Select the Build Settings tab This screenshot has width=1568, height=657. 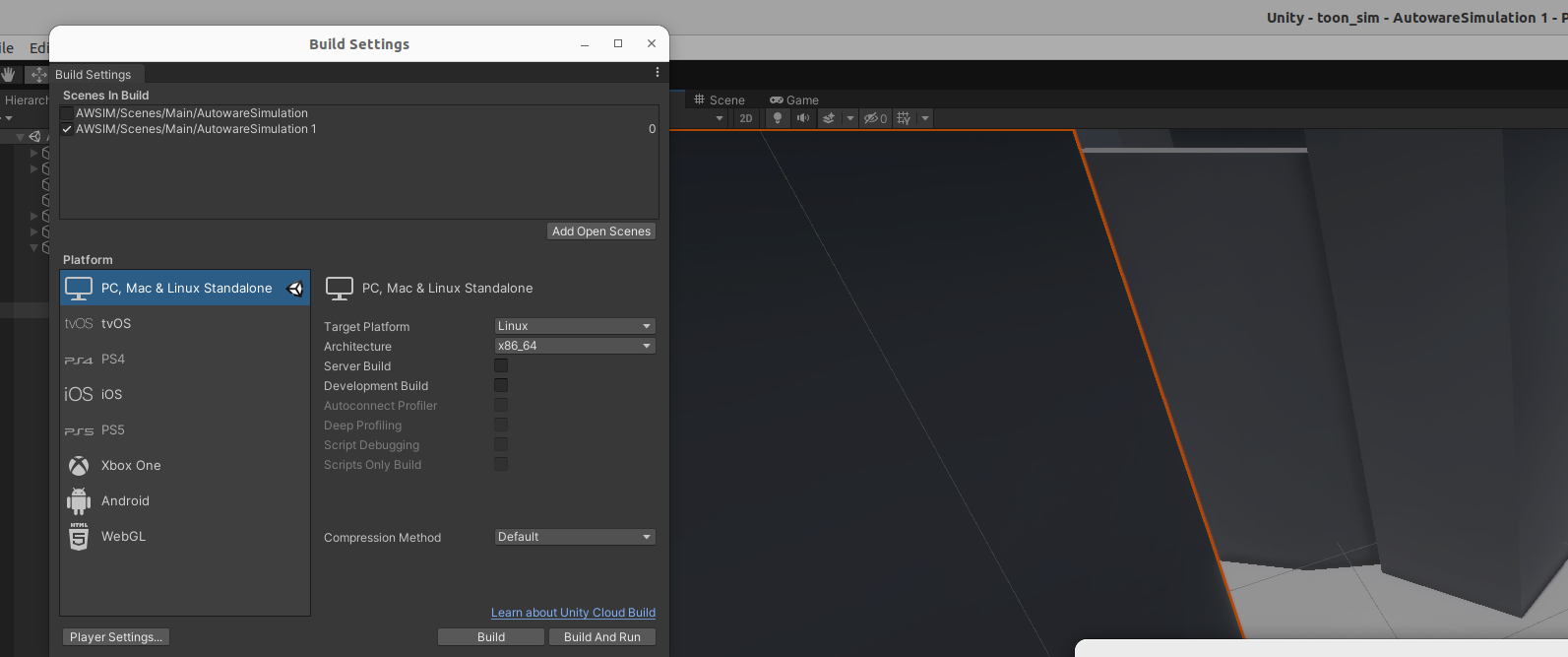pyautogui.click(x=94, y=74)
